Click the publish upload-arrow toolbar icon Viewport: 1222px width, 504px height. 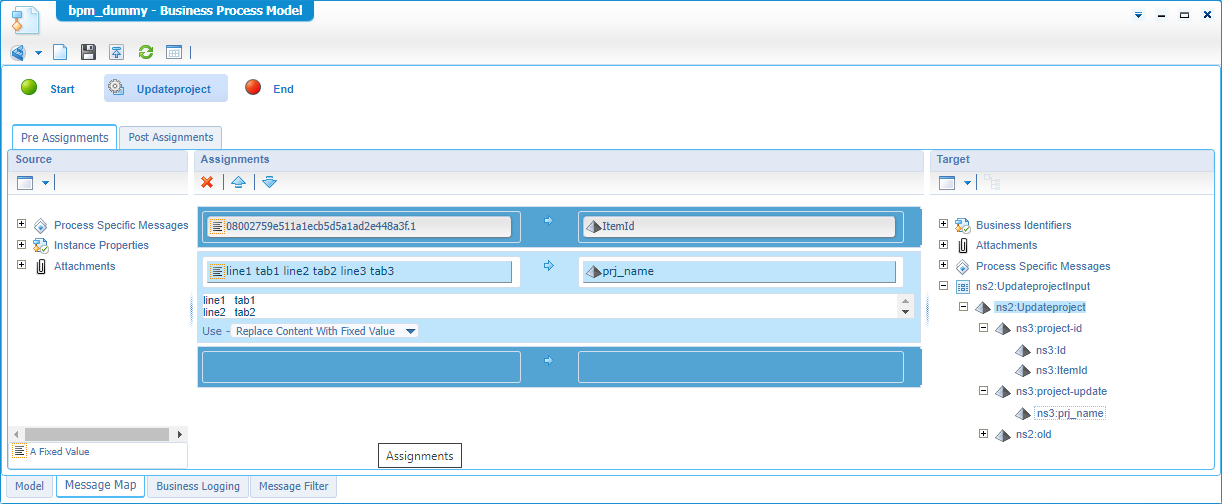[x=117, y=52]
